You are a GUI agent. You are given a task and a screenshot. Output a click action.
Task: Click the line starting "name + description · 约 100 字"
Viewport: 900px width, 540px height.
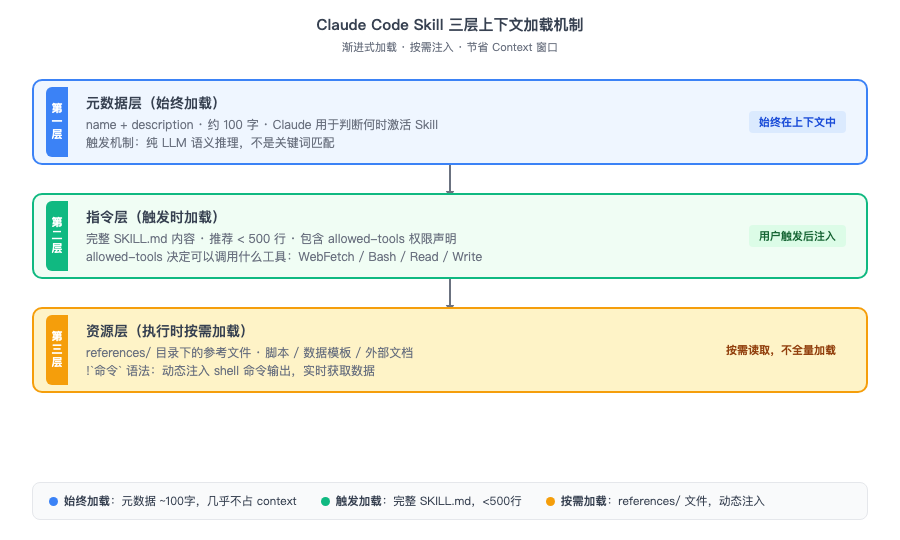pyautogui.click(x=262, y=125)
